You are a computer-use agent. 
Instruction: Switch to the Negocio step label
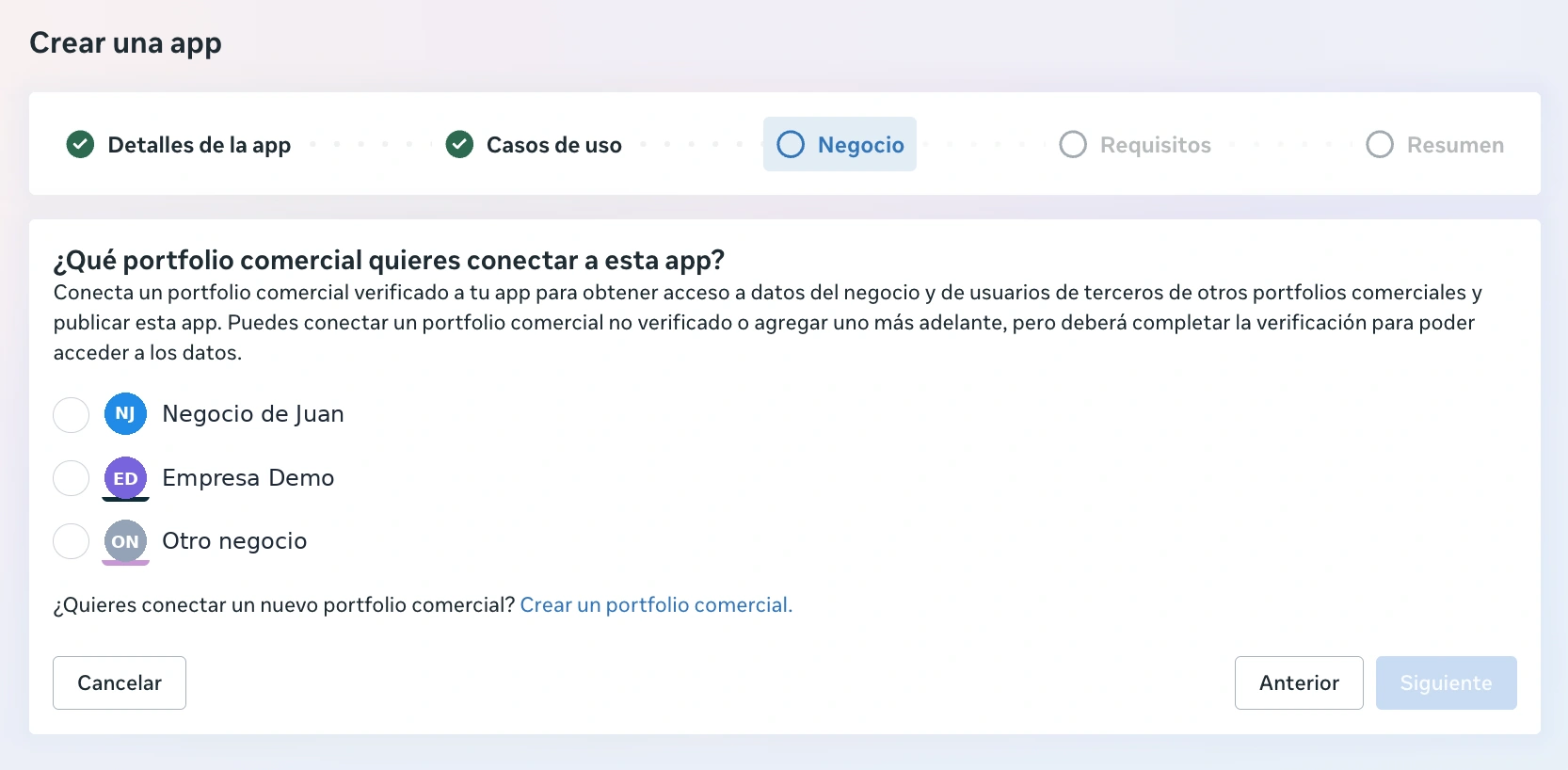click(861, 145)
